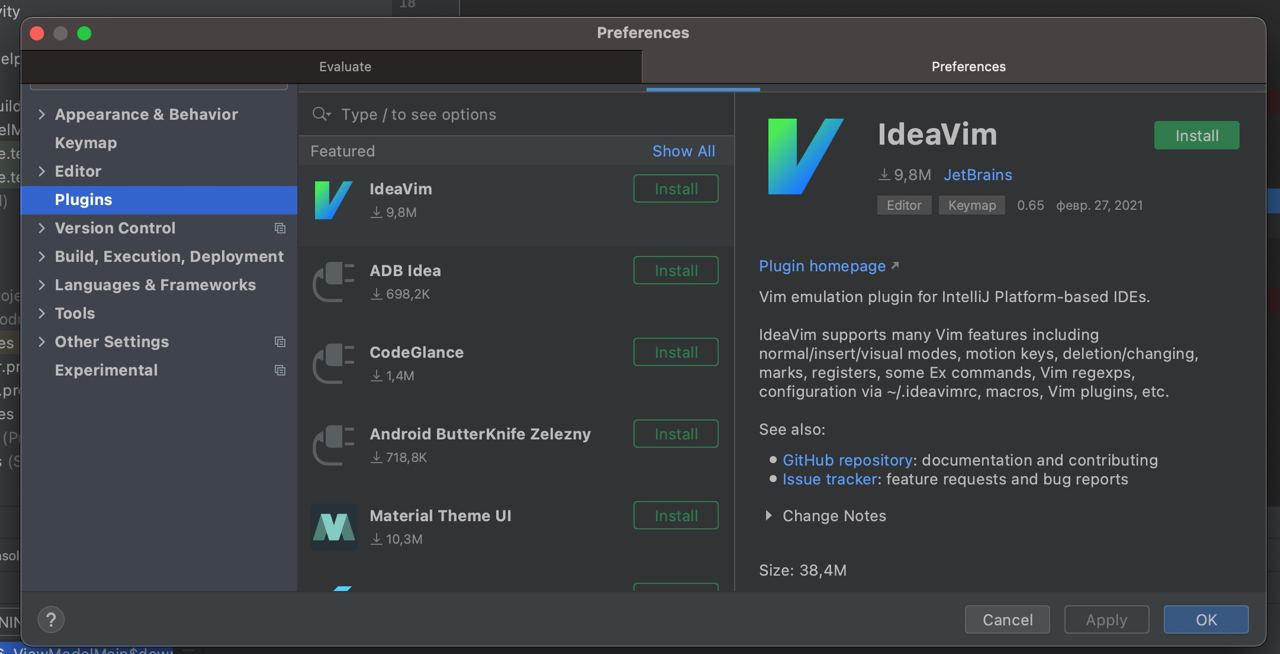Open the Plugin homepage link
Screen dimensions: 1280x654
point(822,266)
